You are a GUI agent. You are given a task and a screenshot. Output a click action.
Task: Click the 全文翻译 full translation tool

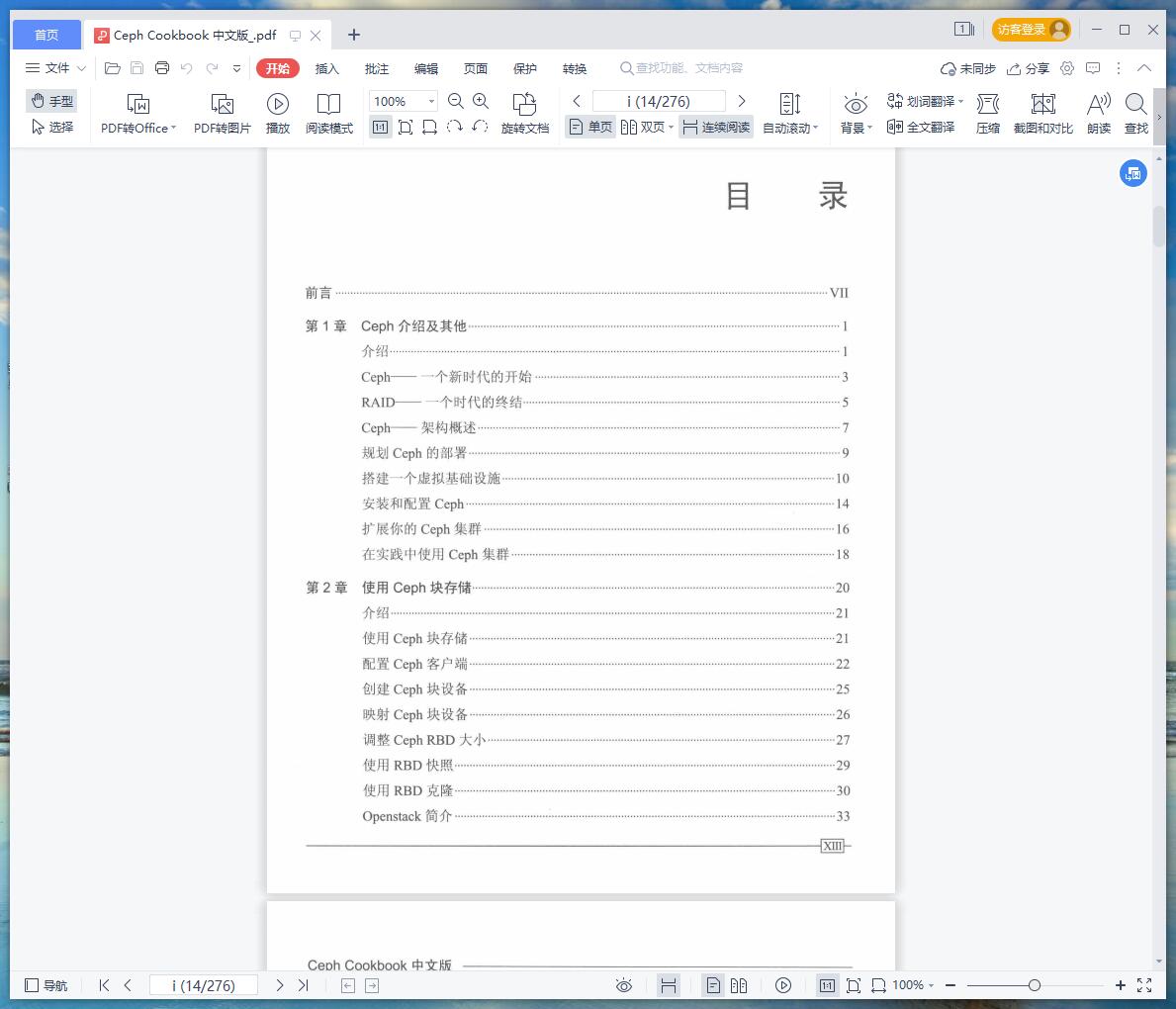tap(921, 127)
